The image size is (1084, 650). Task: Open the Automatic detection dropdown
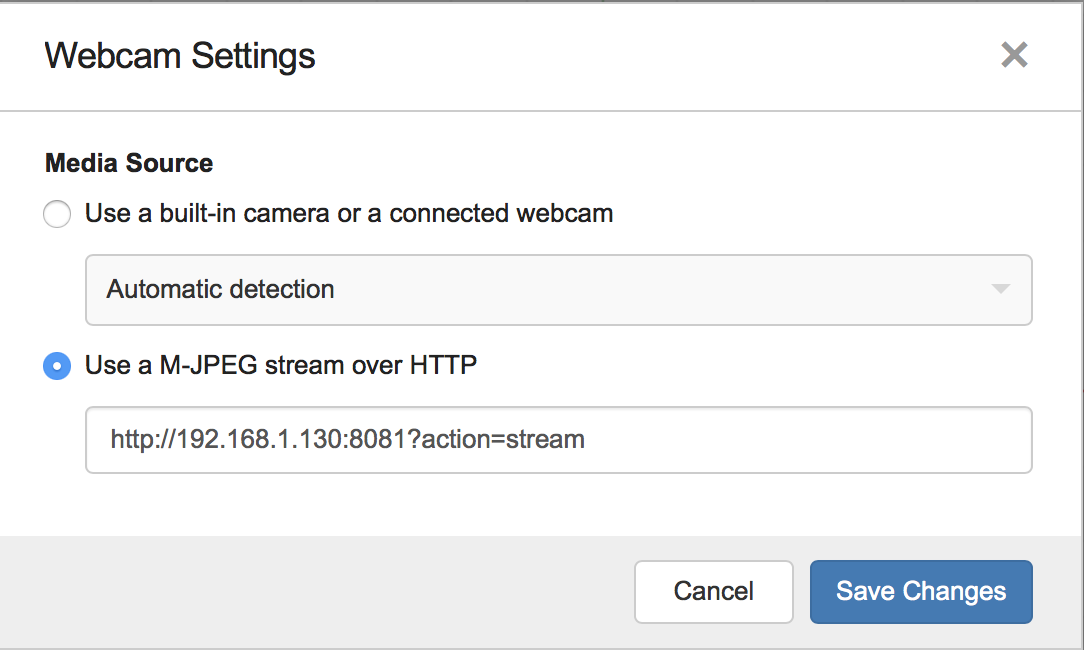tap(559, 290)
